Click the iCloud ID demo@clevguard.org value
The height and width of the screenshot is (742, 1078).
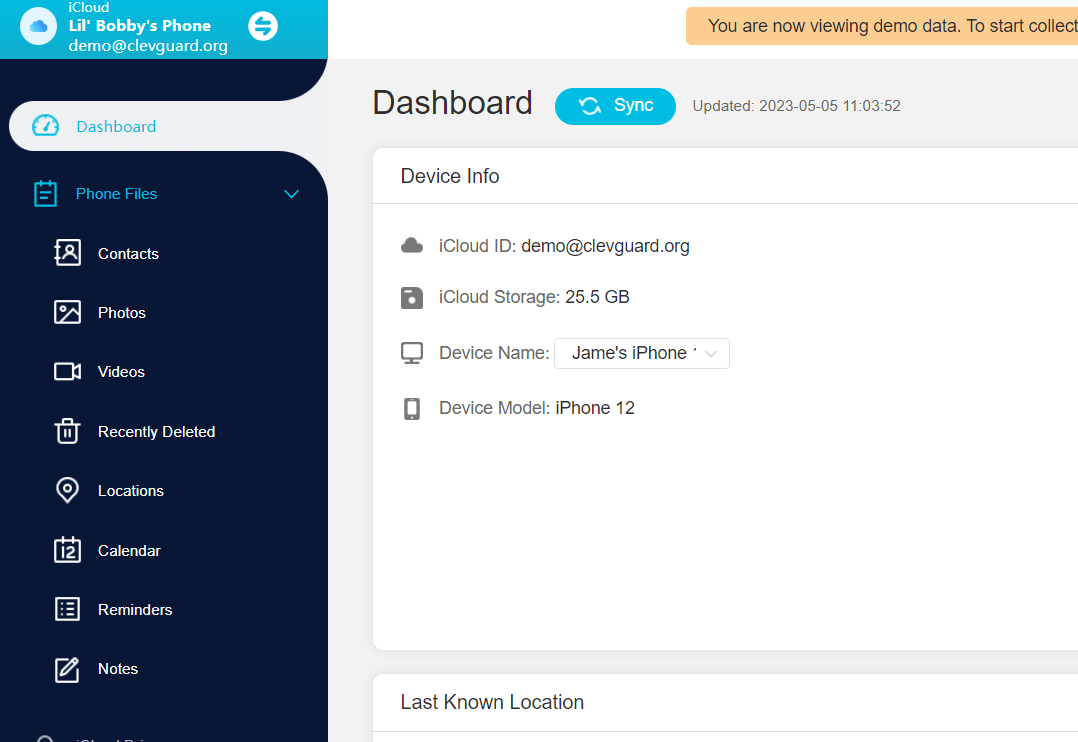pyautogui.click(x=605, y=246)
